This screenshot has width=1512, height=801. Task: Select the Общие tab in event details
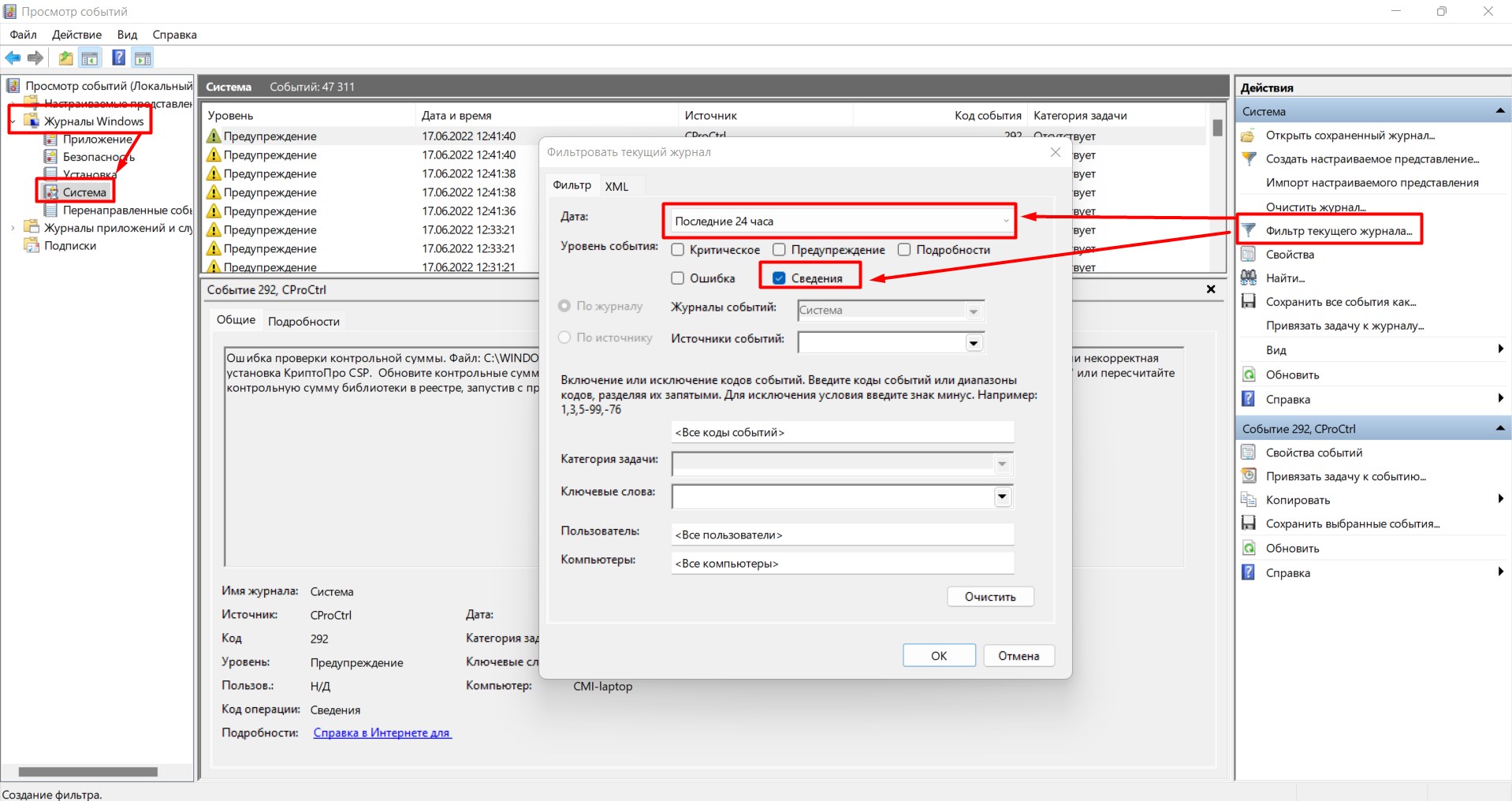tap(236, 319)
